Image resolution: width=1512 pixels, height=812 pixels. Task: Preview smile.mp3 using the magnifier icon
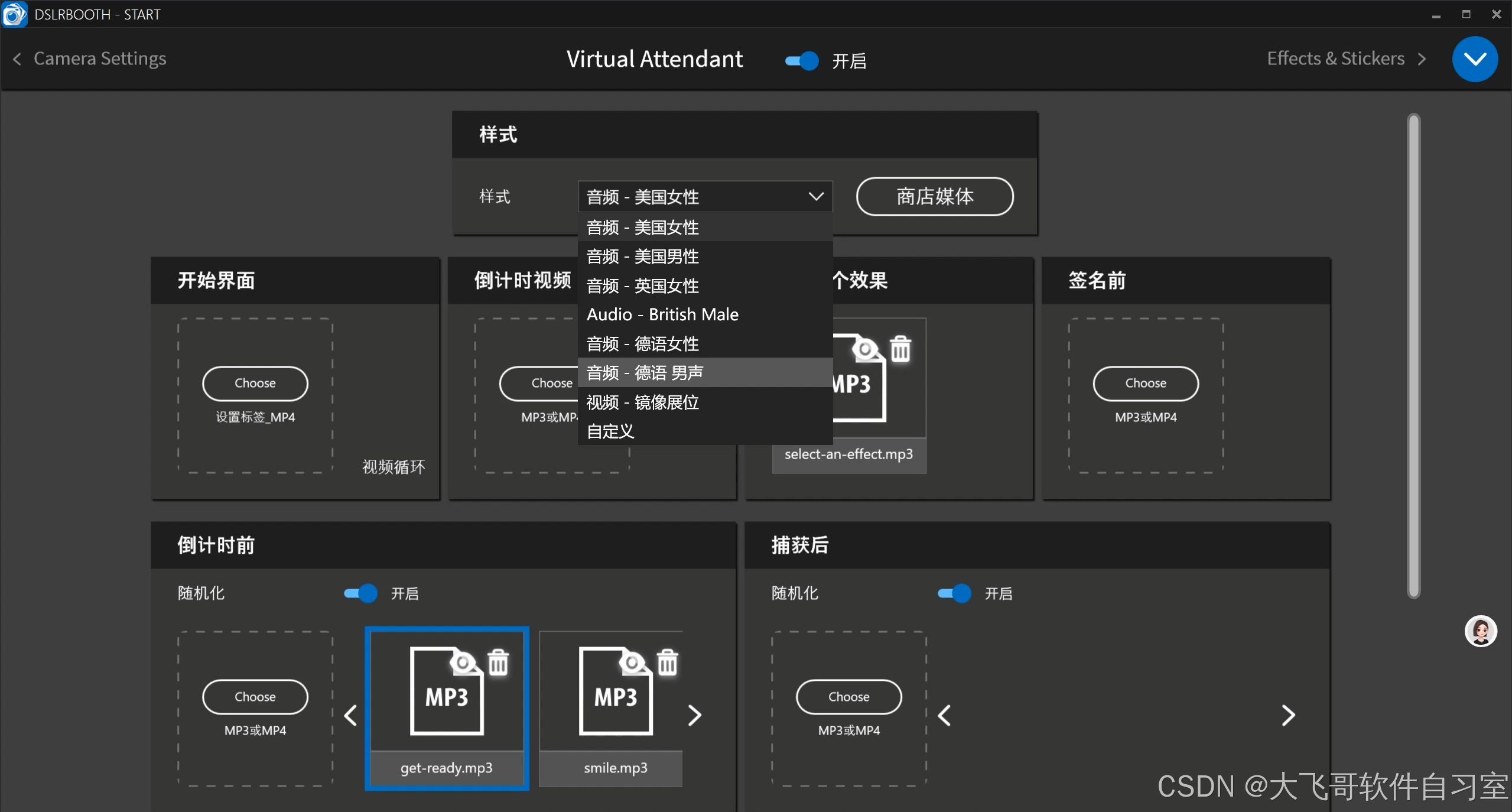coord(632,661)
